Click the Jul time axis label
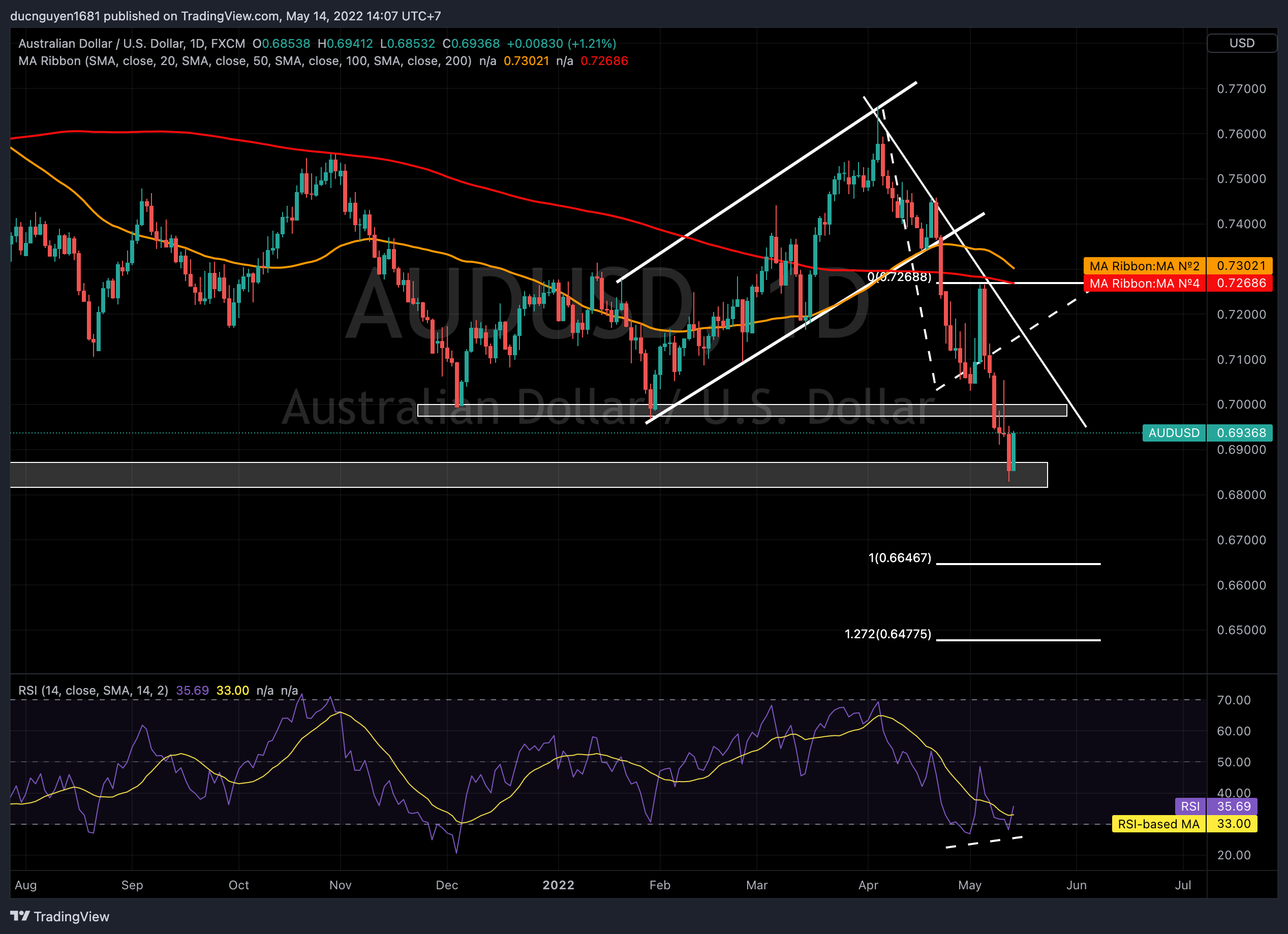1288x934 pixels. point(1183,885)
